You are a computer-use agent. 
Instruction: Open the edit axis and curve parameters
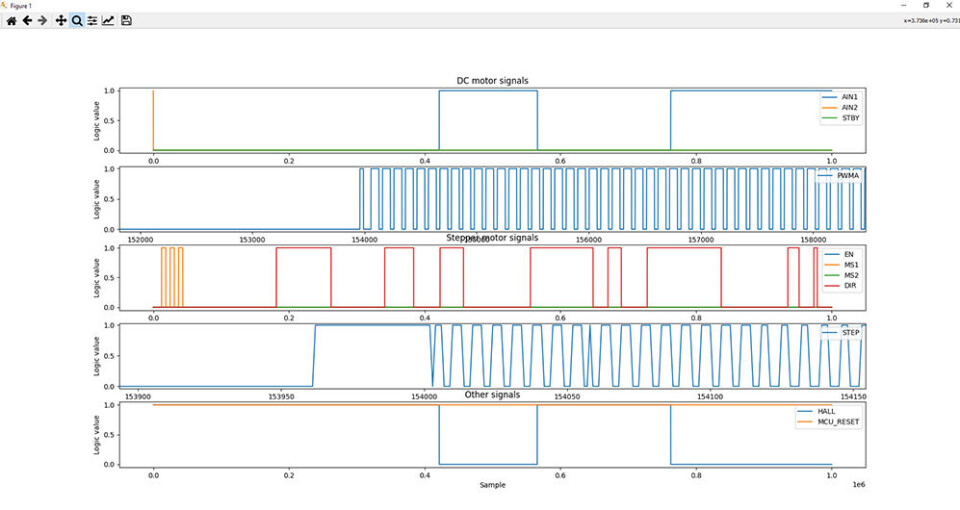[x=108, y=20]
